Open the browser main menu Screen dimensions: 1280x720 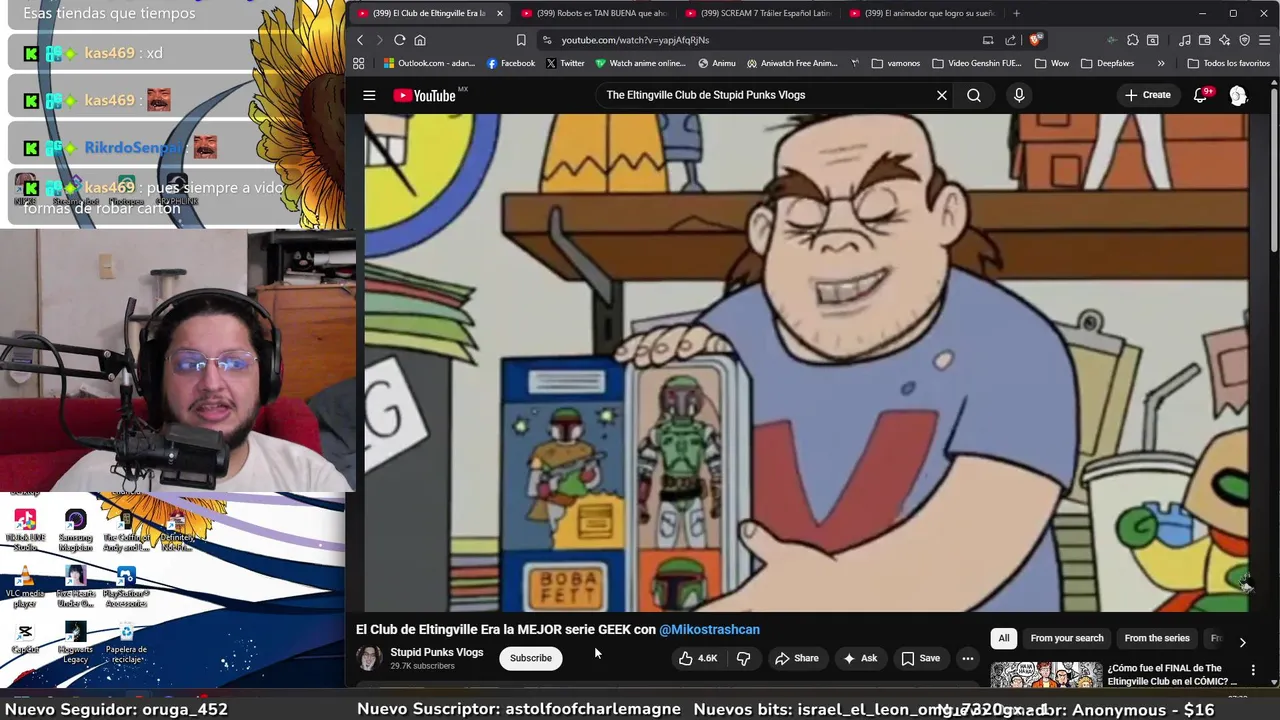point(1265,40)
